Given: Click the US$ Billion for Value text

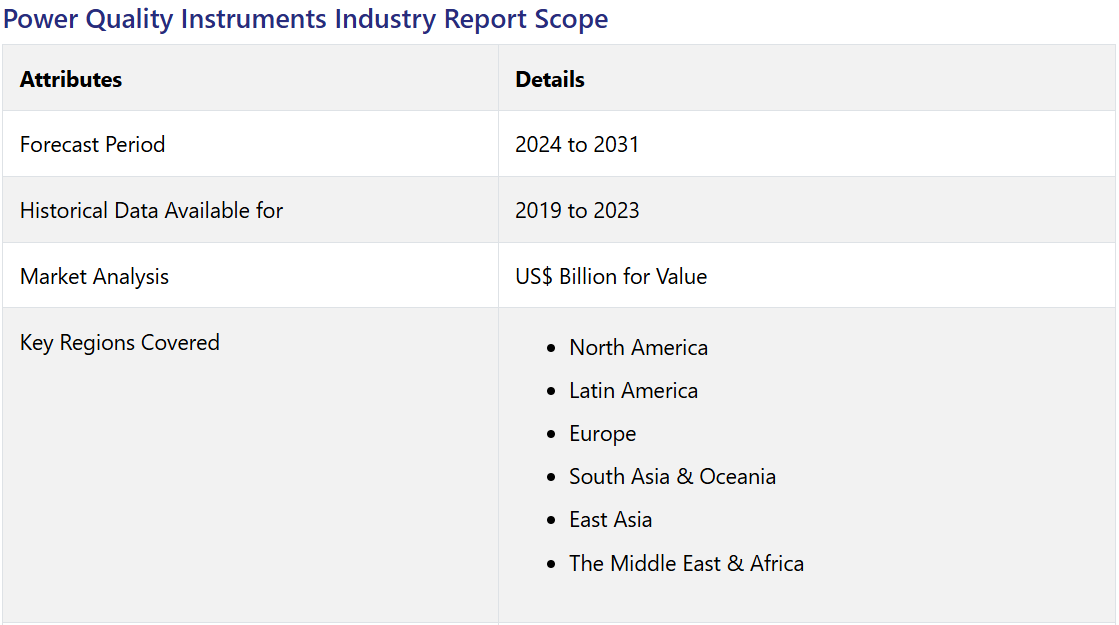Looking at the screenshot, I should [x=611, y=276].
